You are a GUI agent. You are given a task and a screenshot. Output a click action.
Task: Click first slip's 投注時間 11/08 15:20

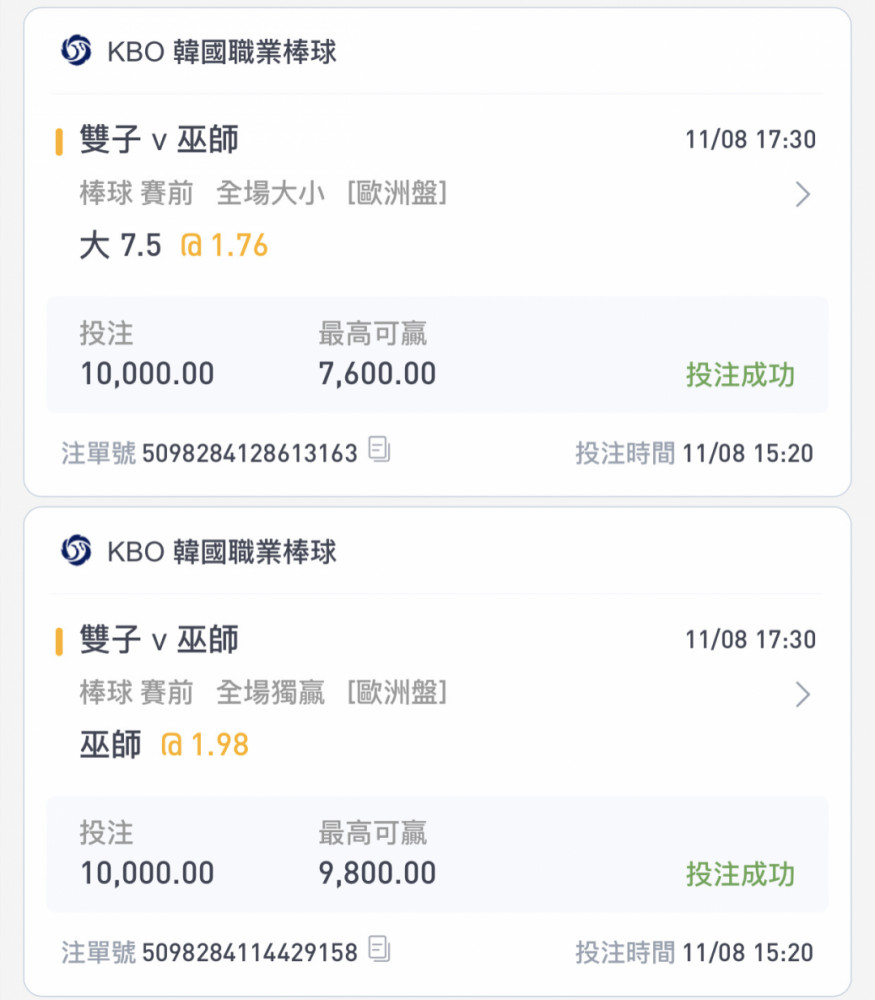(694, 453)
